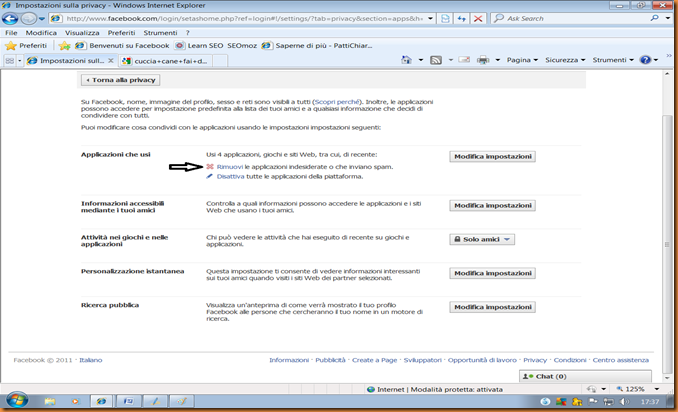Open the Solo amici privacy dropdown

[482, 240]
